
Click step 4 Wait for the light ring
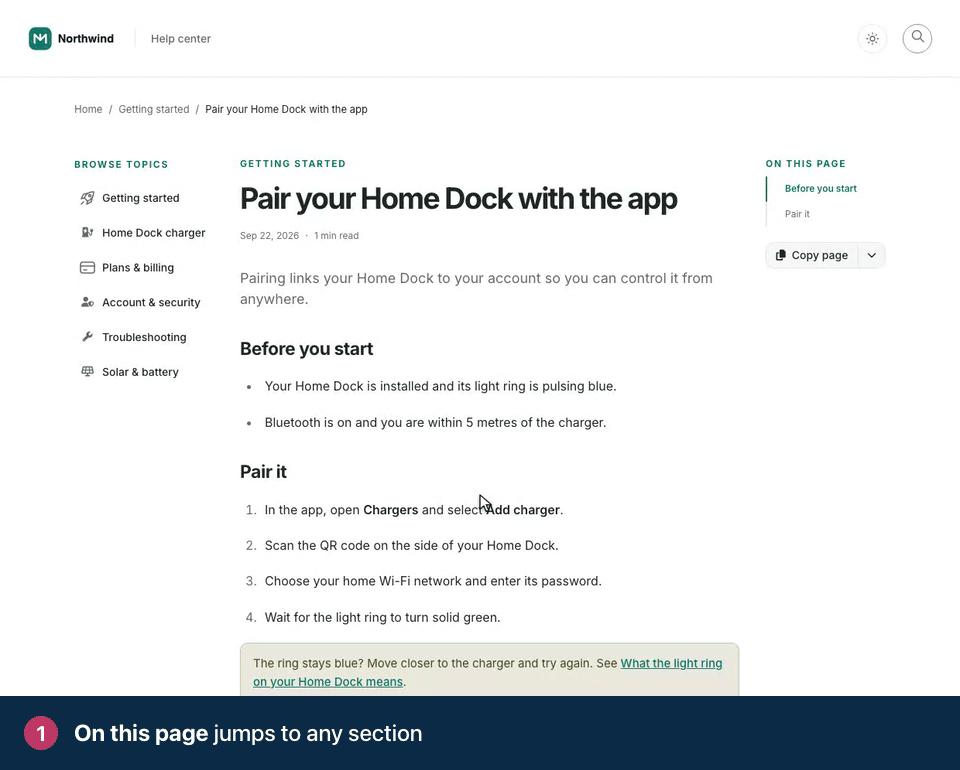coord(382,617)
